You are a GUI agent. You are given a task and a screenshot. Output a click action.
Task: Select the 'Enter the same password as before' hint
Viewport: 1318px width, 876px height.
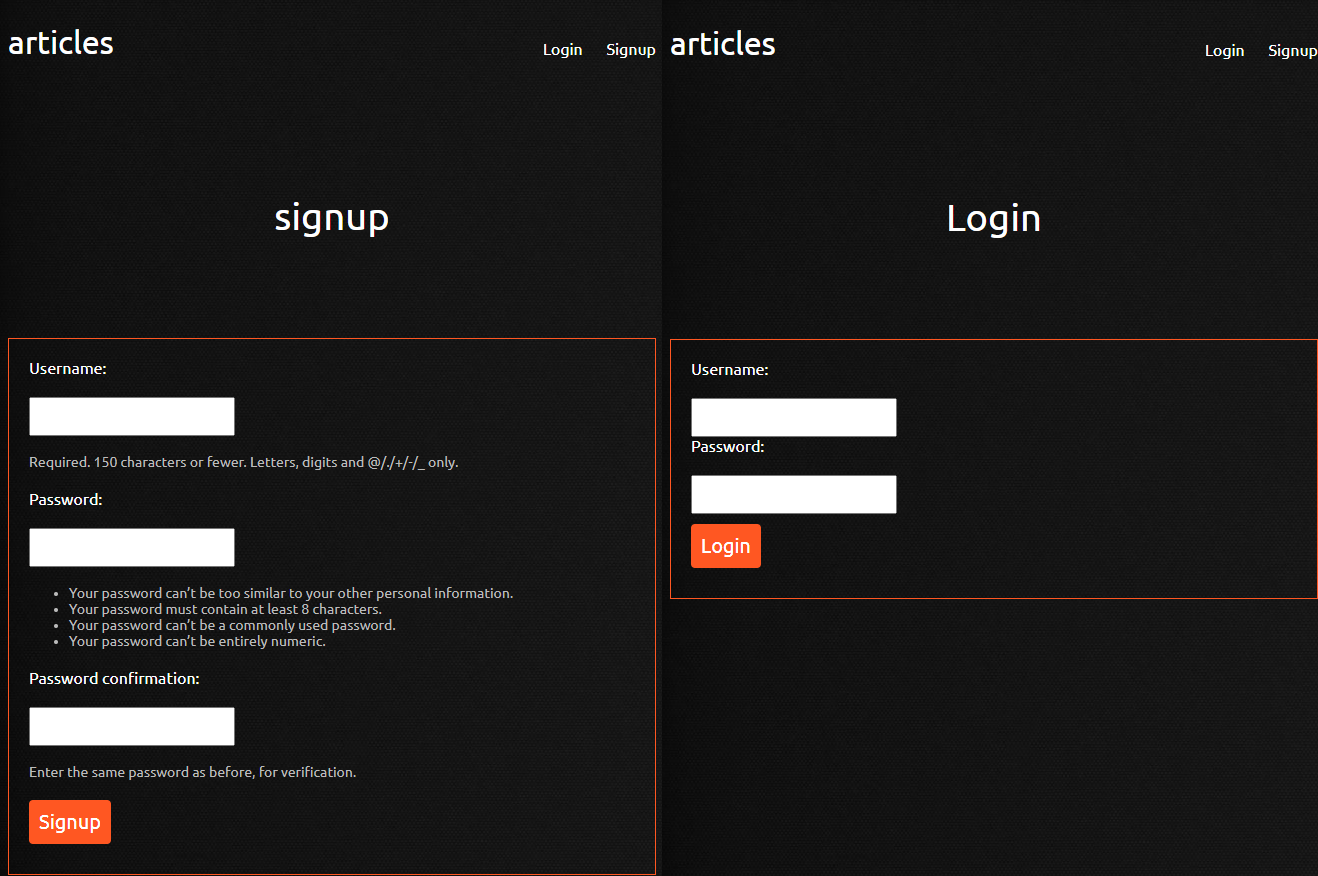pyautogui.click(x=192, y=772)
